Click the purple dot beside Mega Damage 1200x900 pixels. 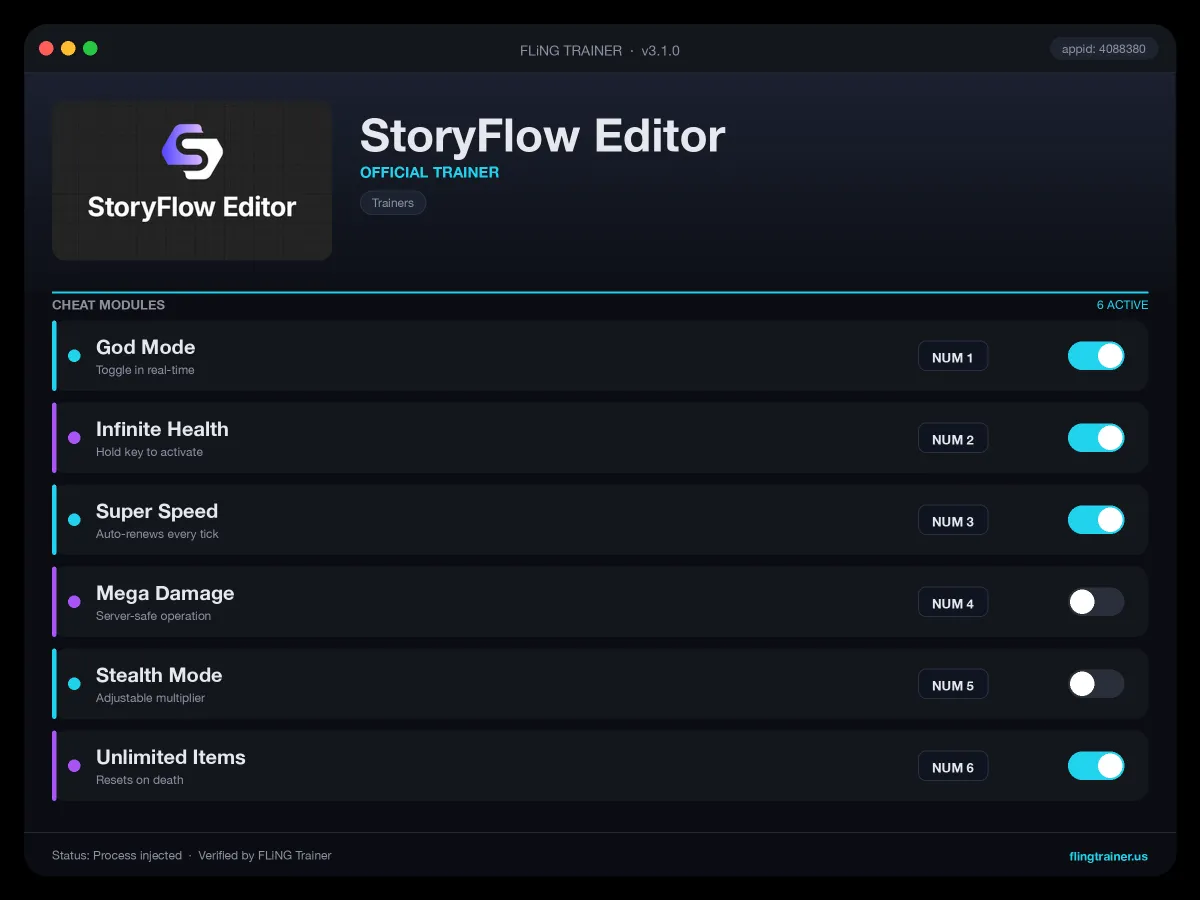click(x=74, y=602)
